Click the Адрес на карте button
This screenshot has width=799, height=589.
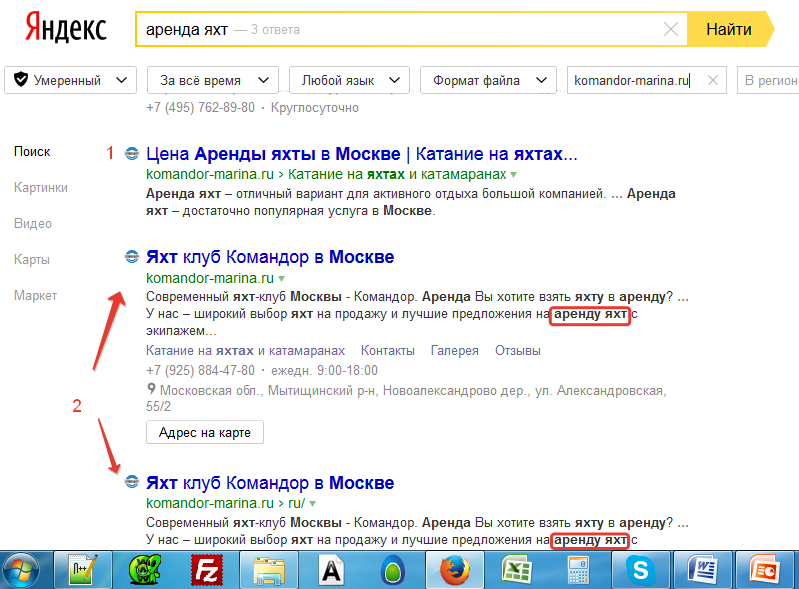pos(205,432)
